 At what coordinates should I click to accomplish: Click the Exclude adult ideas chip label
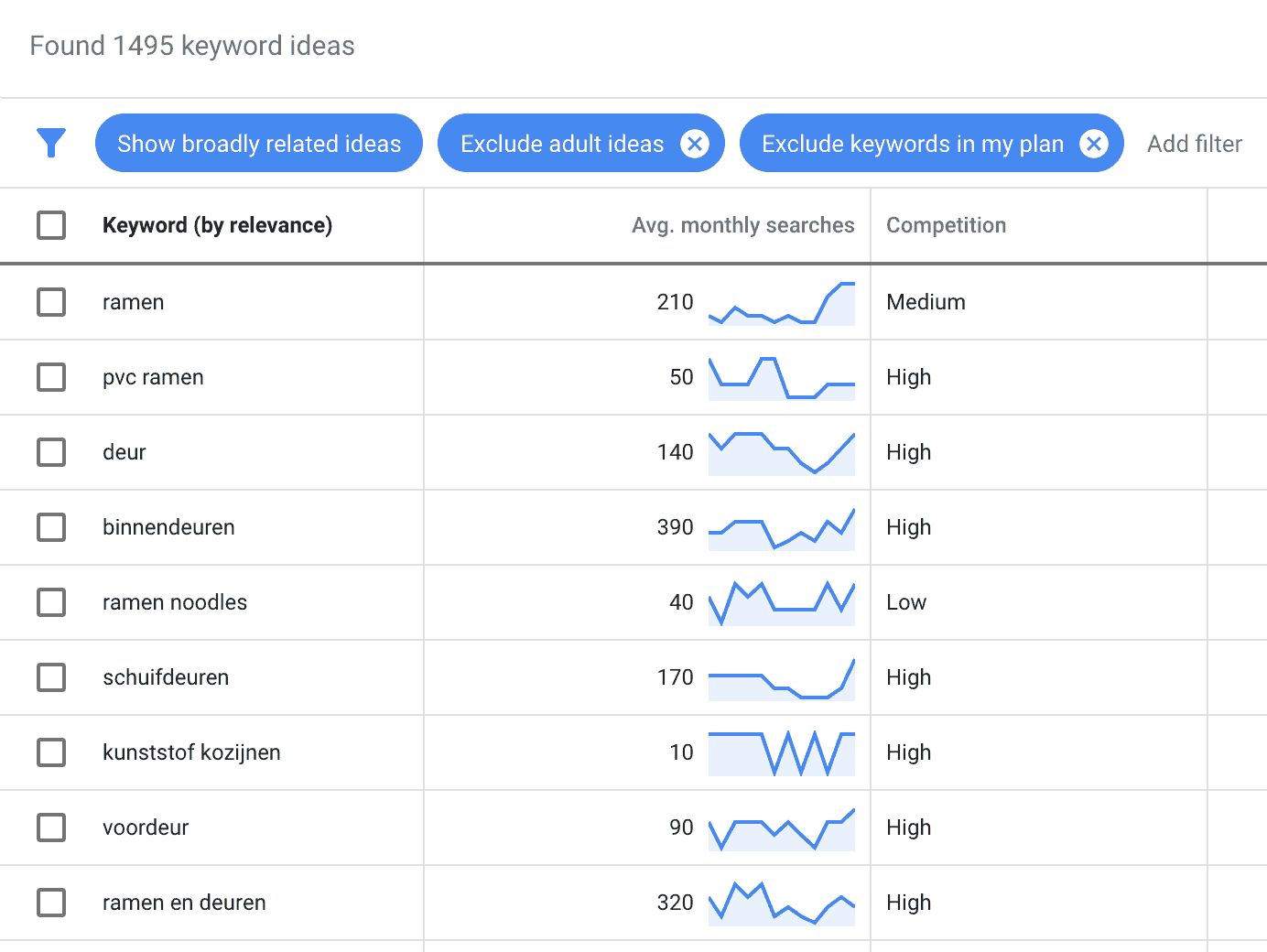[x=562, y=144]
